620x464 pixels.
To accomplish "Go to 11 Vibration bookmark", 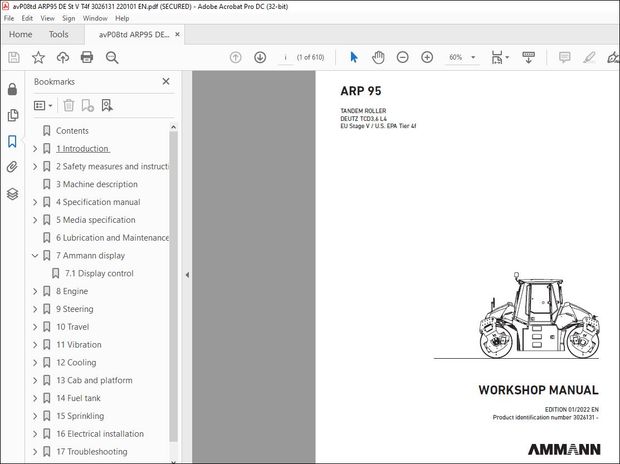I will tap(79, 345).
